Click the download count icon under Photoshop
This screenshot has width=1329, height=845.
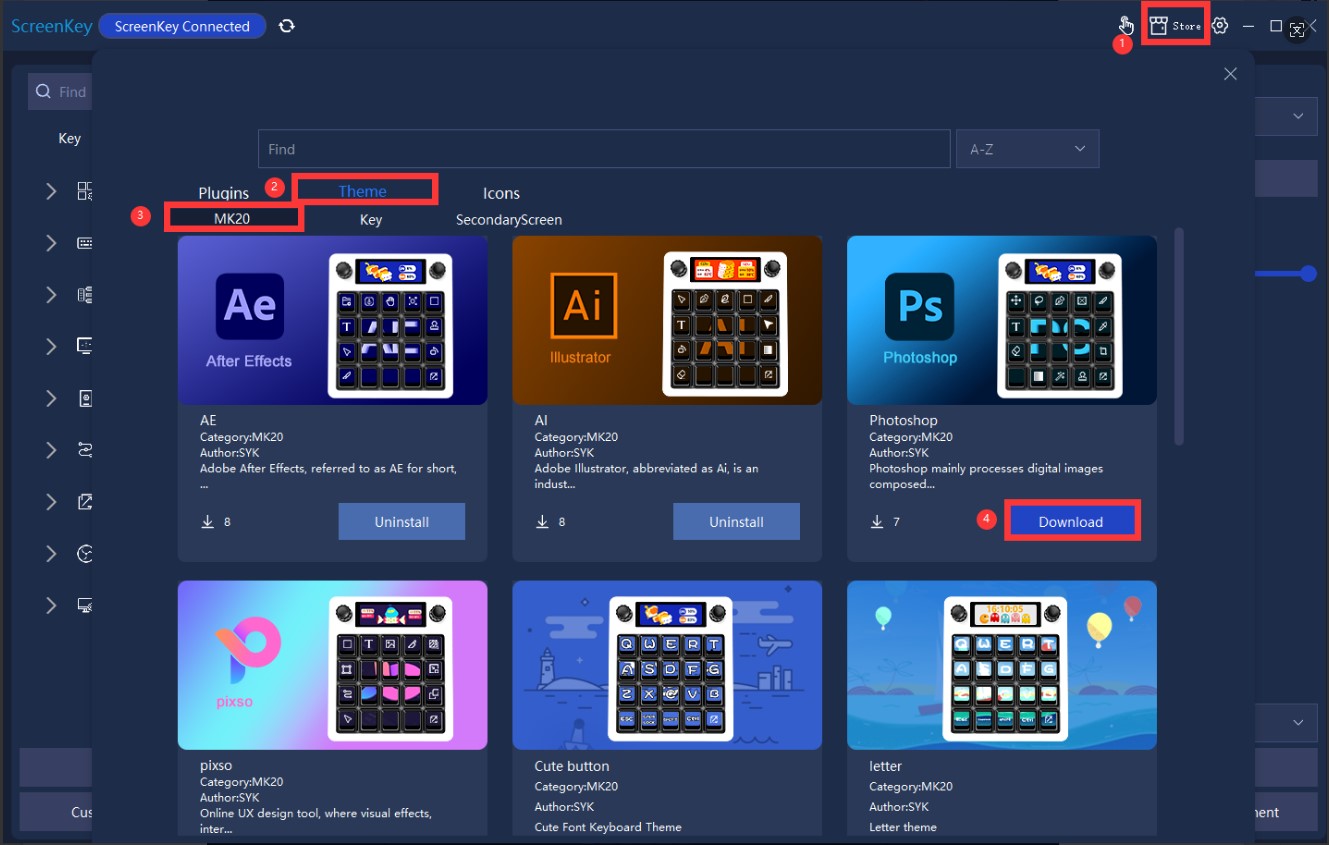coord(878,522)
